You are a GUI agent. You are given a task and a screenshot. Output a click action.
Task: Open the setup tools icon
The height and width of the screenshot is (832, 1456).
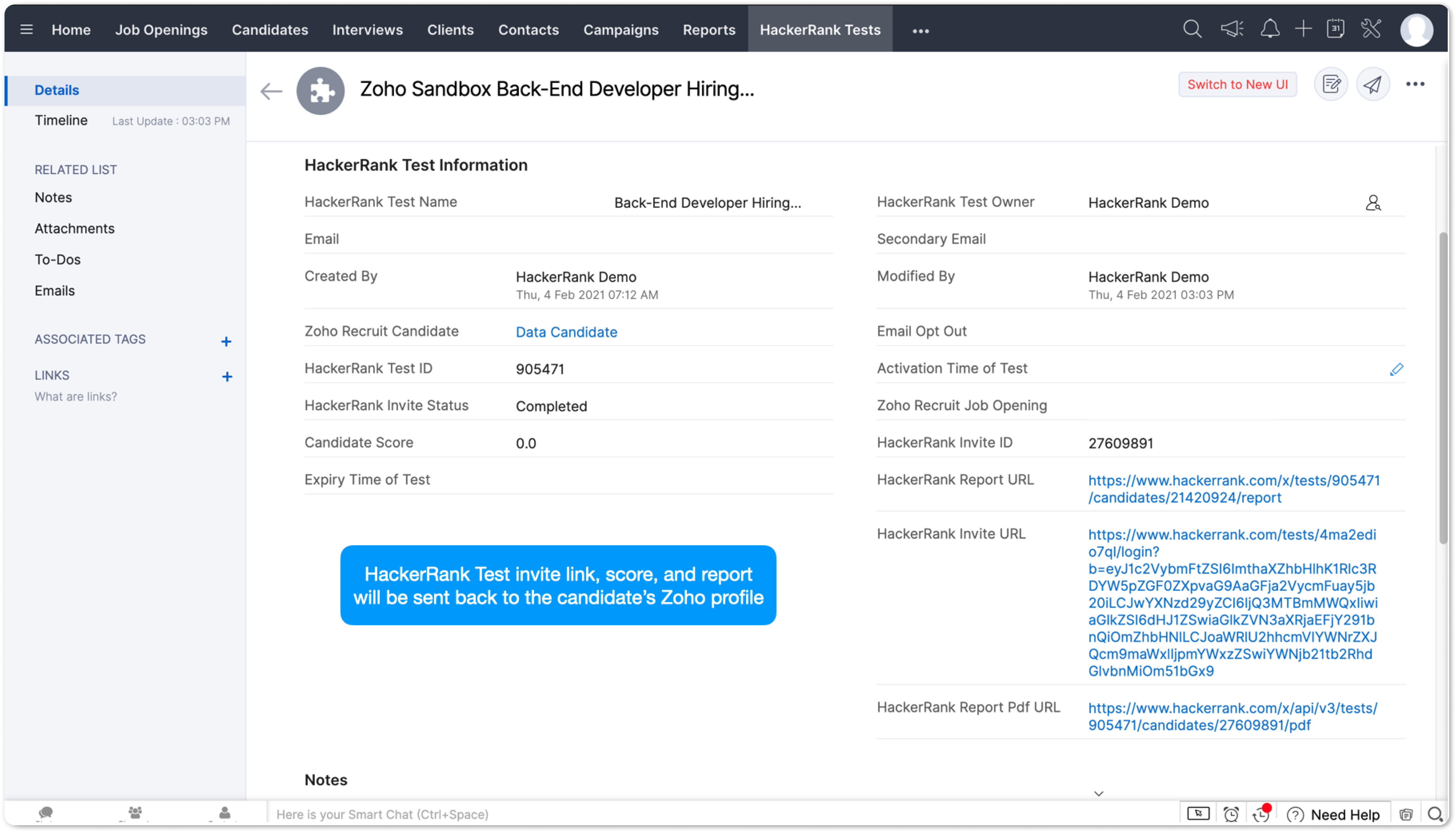coord(1370,29)
